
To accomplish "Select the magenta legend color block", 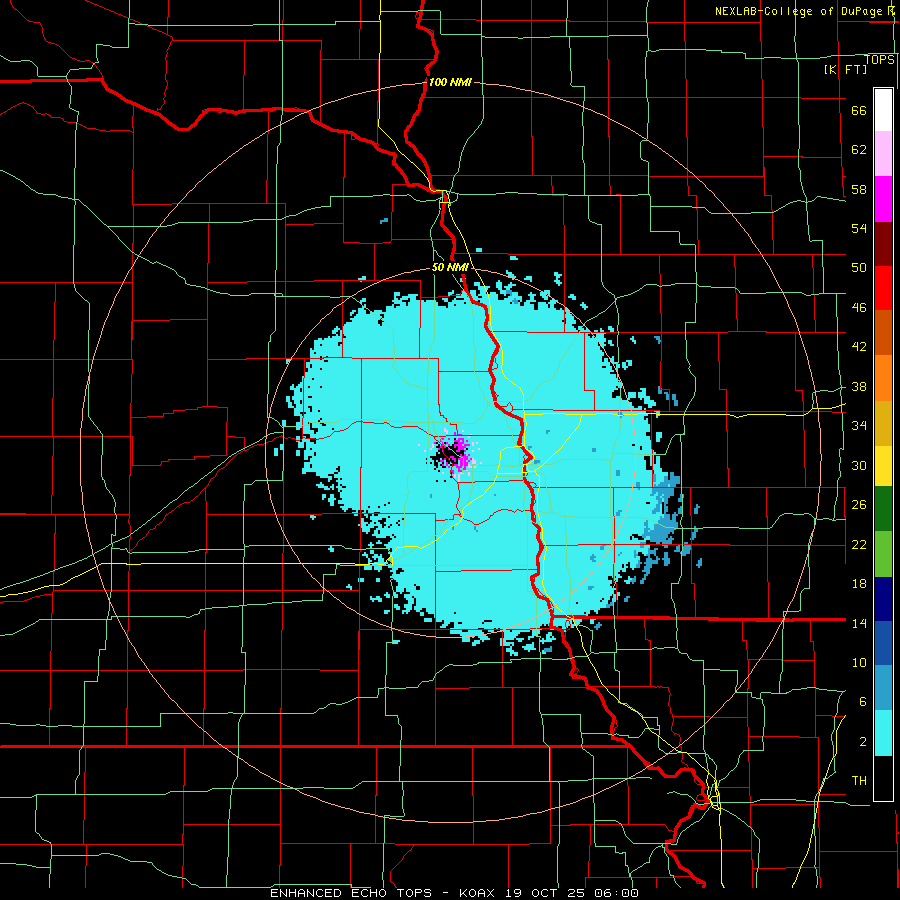I will [x=883, y=199].
